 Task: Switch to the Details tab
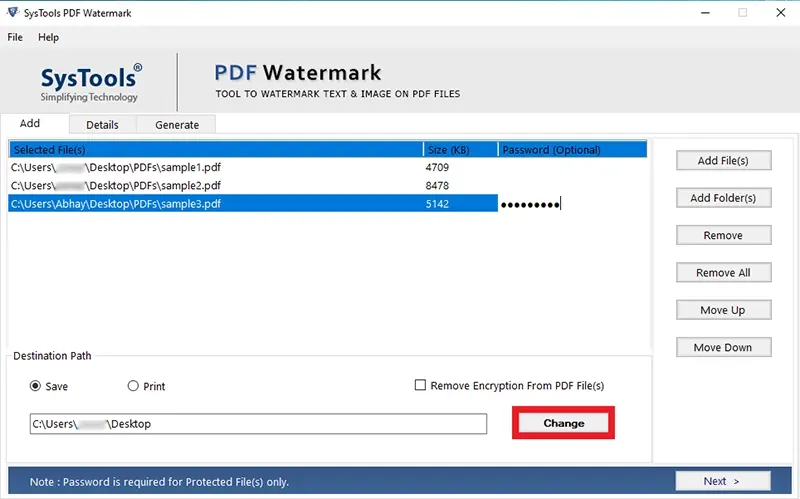click(103, 125)
